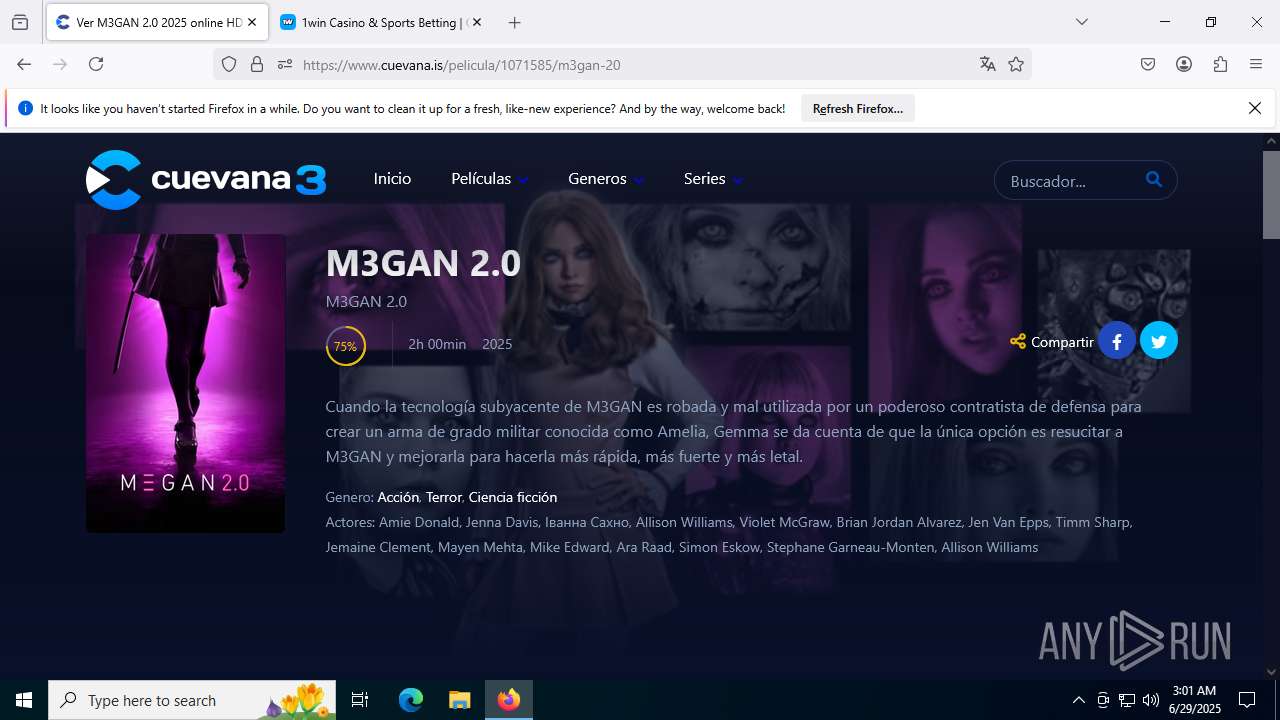Viewport: 1280px width, 720px height.
Task: Reload the current page
Action: point(96,64)
